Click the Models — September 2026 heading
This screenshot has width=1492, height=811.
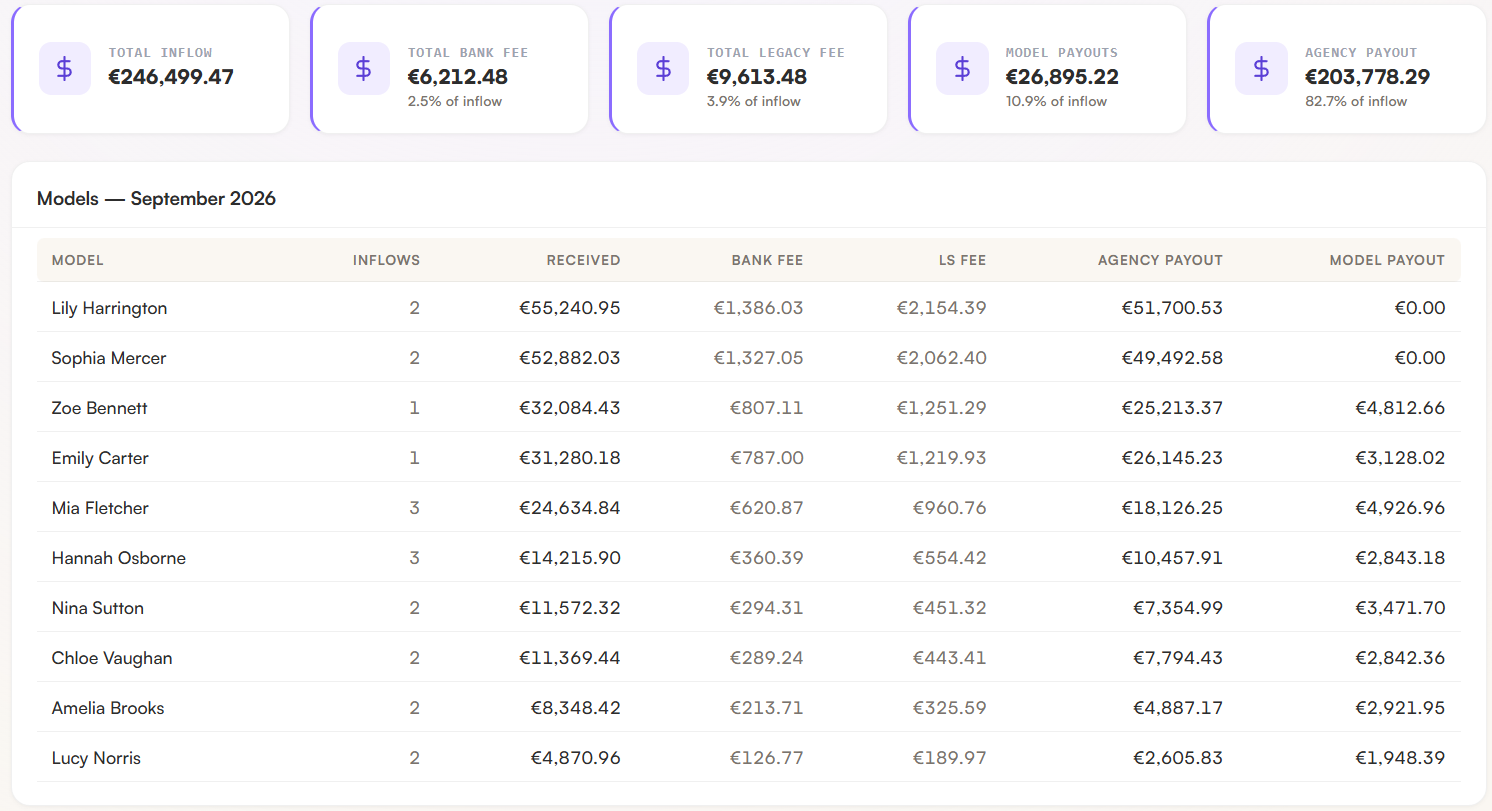156,198
